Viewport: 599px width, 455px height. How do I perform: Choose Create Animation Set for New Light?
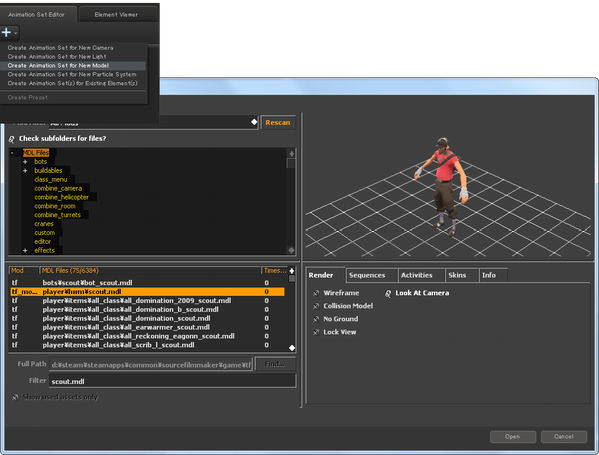57,57
